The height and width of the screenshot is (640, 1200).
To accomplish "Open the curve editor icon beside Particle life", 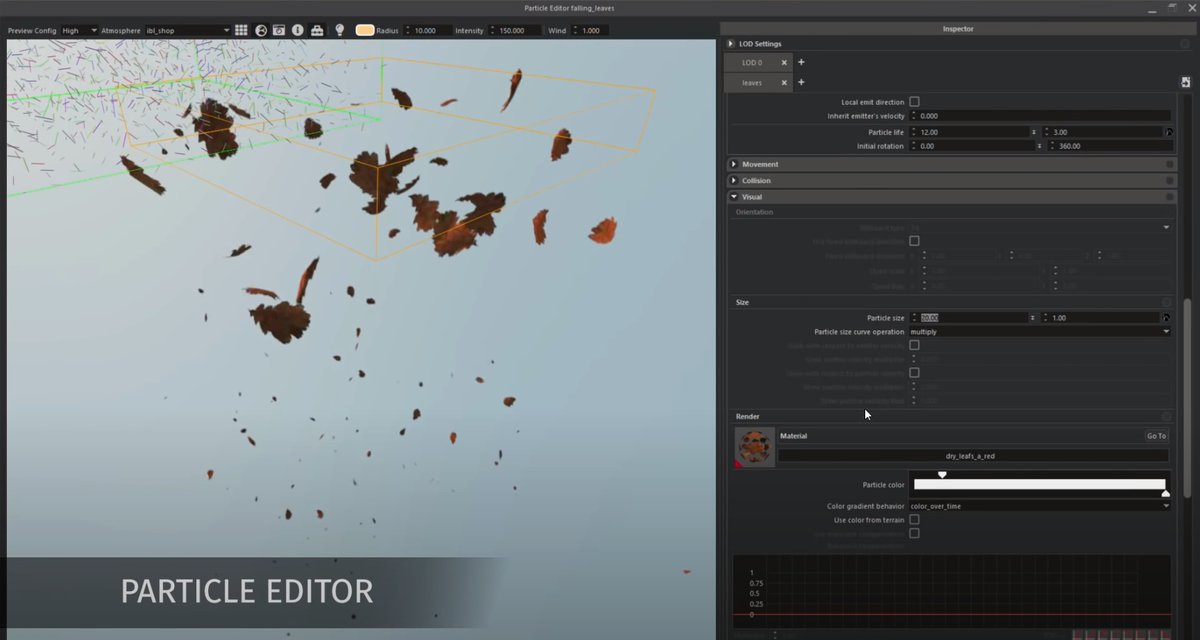I will (1167, 132).
